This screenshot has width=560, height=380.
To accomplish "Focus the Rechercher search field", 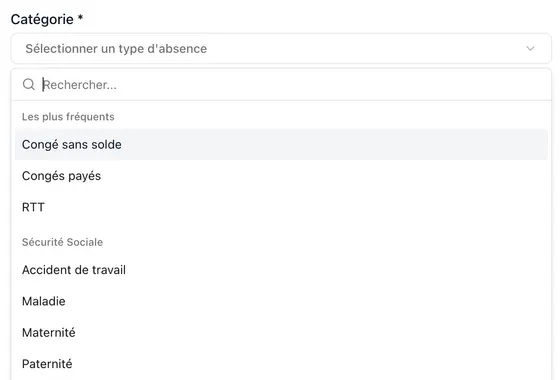I will (281, 85).
